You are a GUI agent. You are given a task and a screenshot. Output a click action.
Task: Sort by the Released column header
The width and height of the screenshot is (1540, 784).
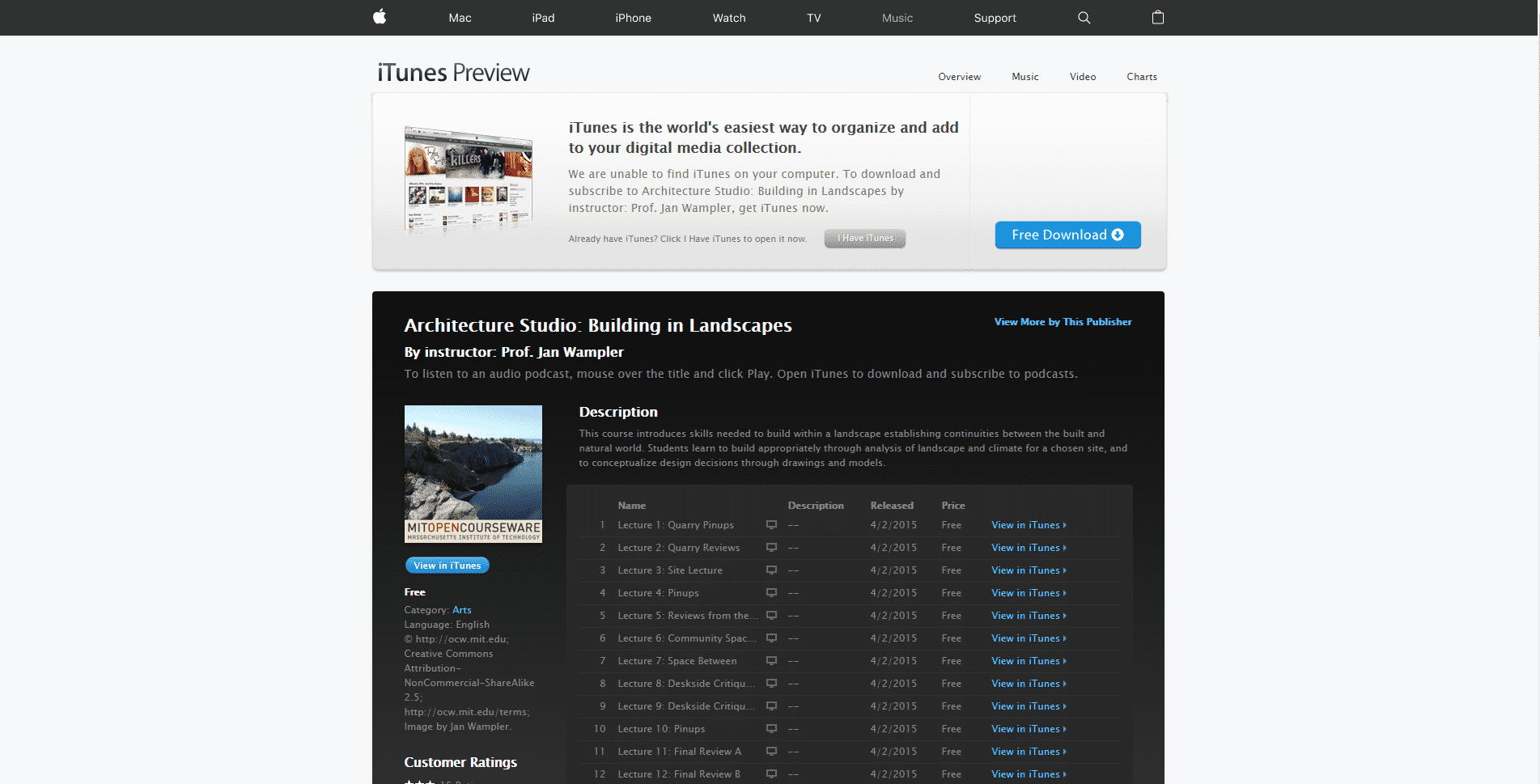(892, 506)
